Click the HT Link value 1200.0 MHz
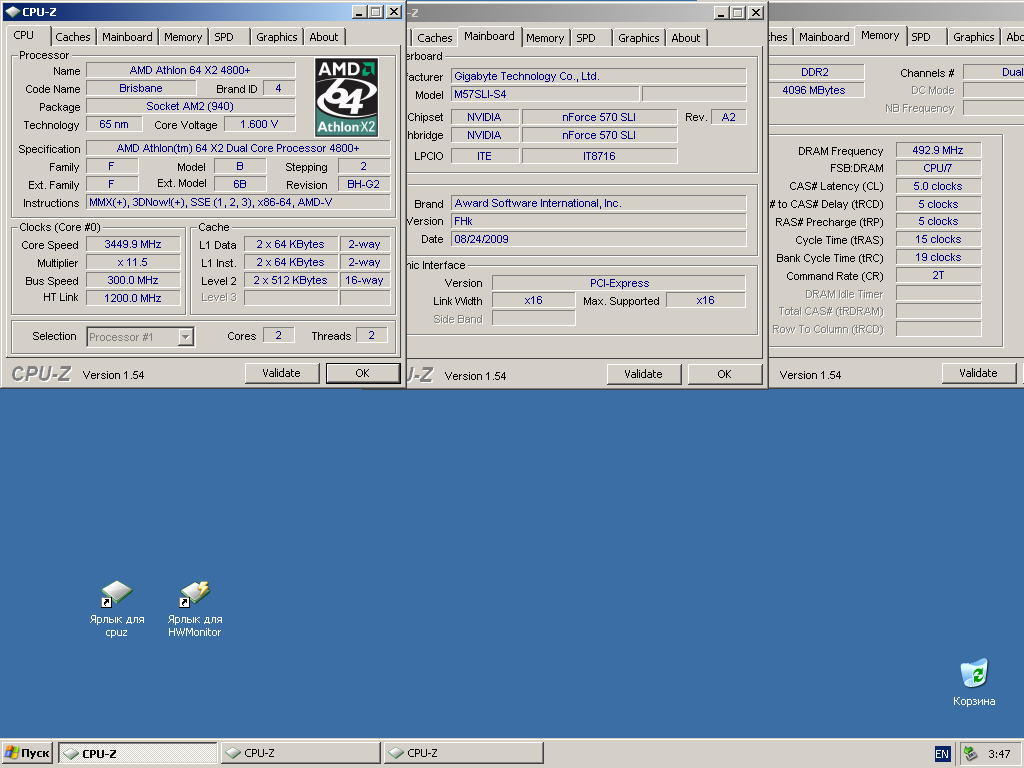 click(133, 298)
